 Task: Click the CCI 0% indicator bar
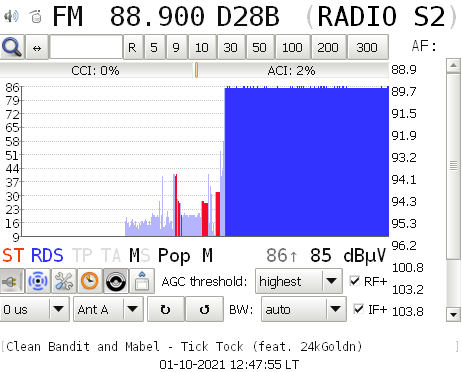click(96, 70)
